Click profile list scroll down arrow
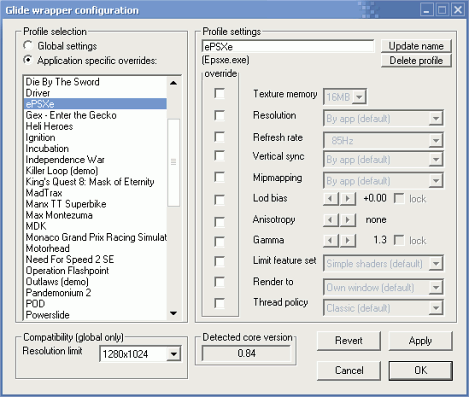 tap(173, 313)
